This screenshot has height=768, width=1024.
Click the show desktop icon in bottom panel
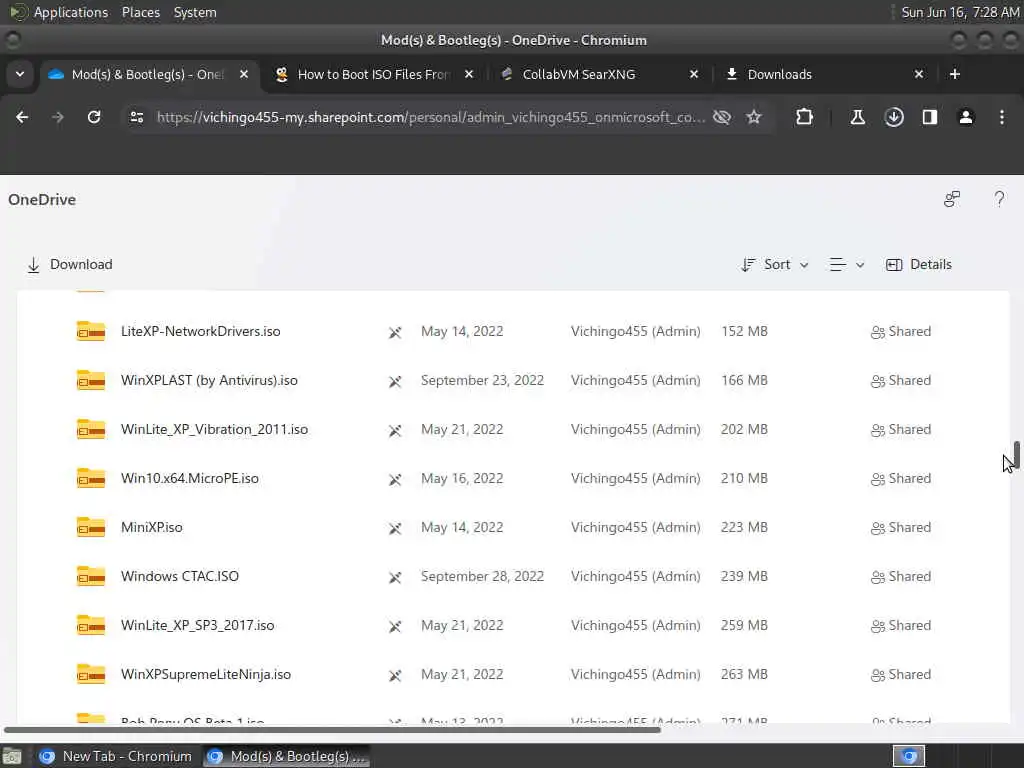pyautogui.click(x=12, y=756)
